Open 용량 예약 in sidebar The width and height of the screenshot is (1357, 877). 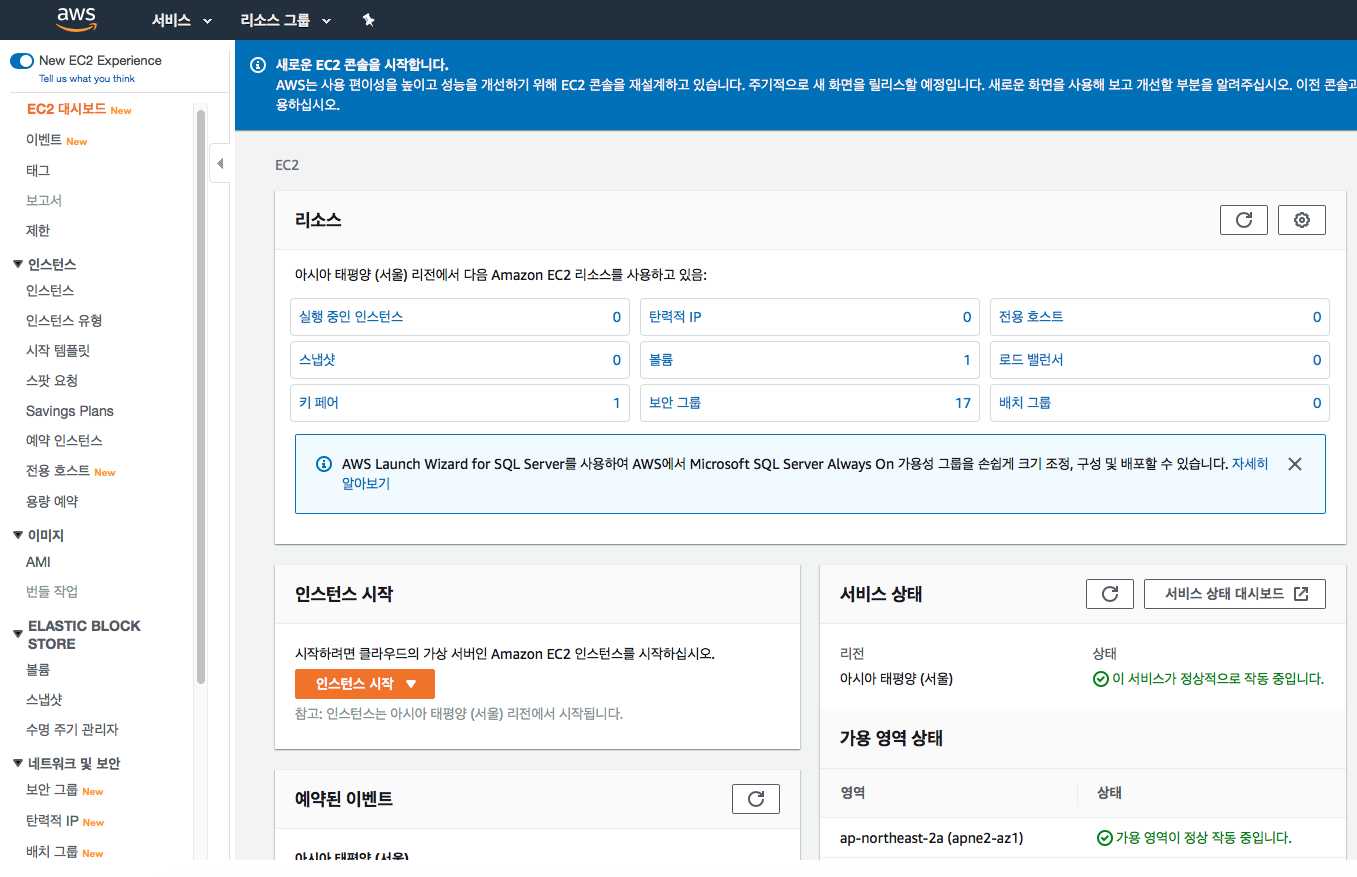pyautogui.click(x=52, y=502)
